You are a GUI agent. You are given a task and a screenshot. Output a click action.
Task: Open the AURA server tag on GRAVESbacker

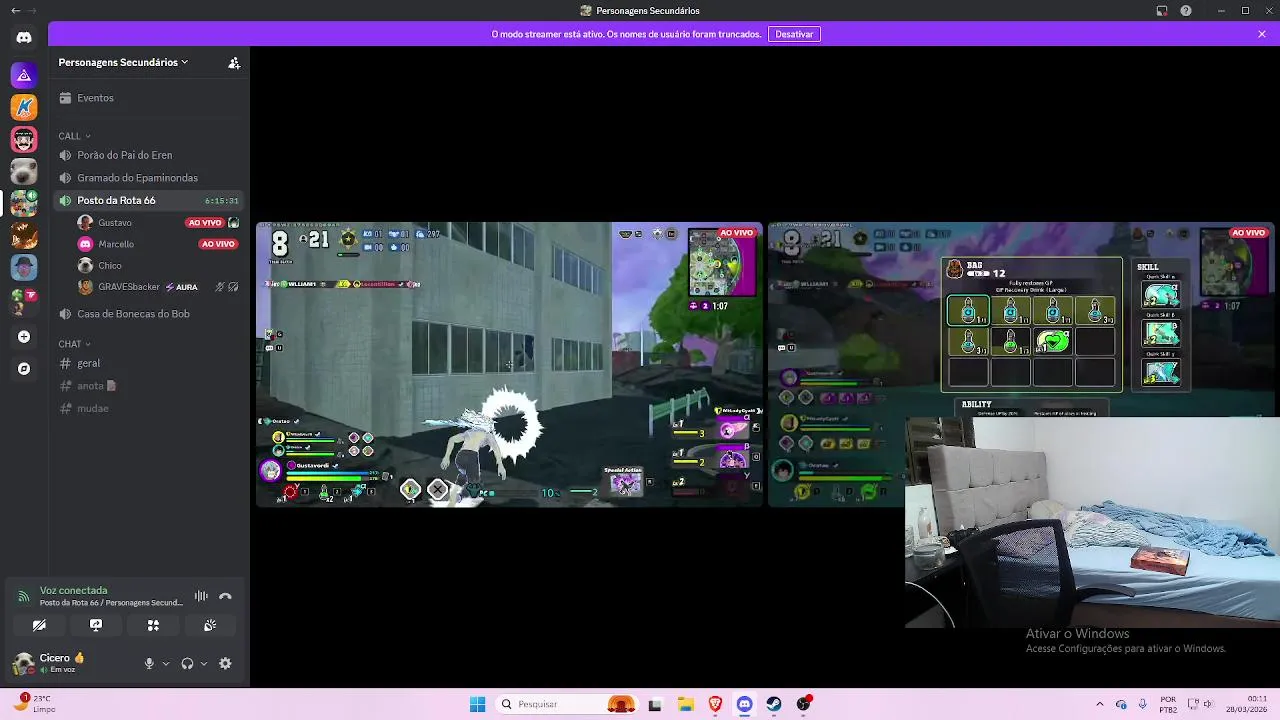(181, 287)
